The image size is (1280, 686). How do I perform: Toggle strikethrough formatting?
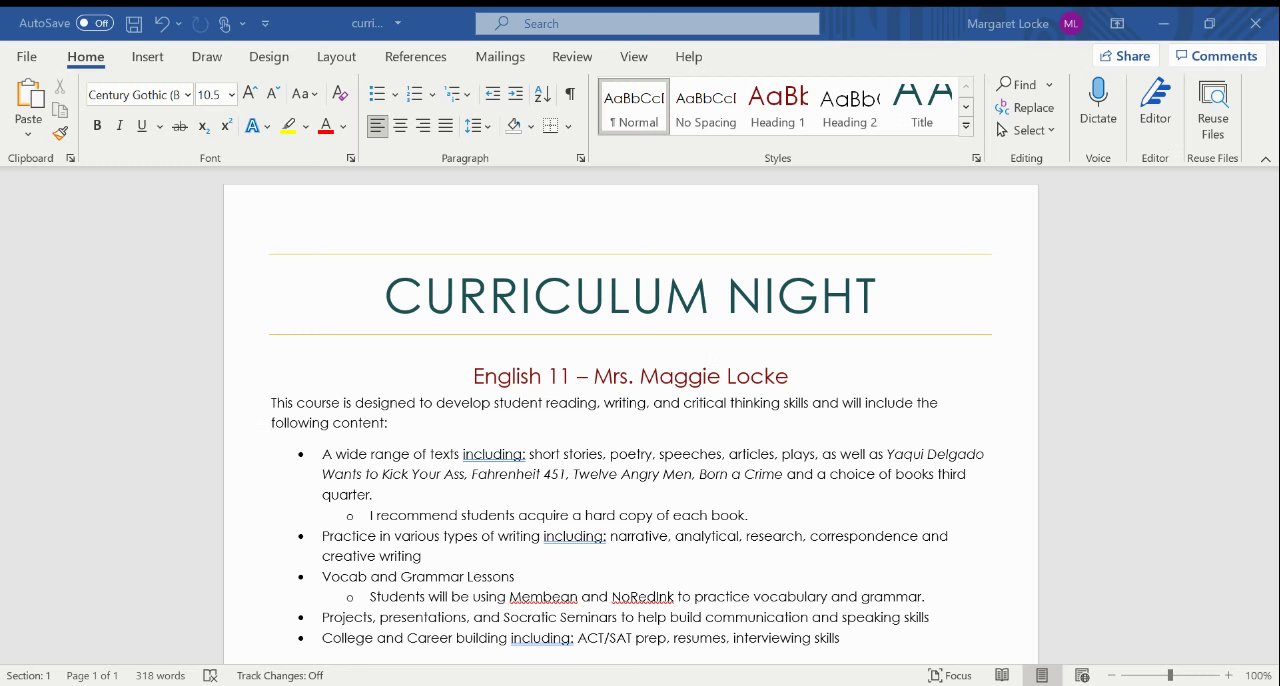[x=180, y=126]
